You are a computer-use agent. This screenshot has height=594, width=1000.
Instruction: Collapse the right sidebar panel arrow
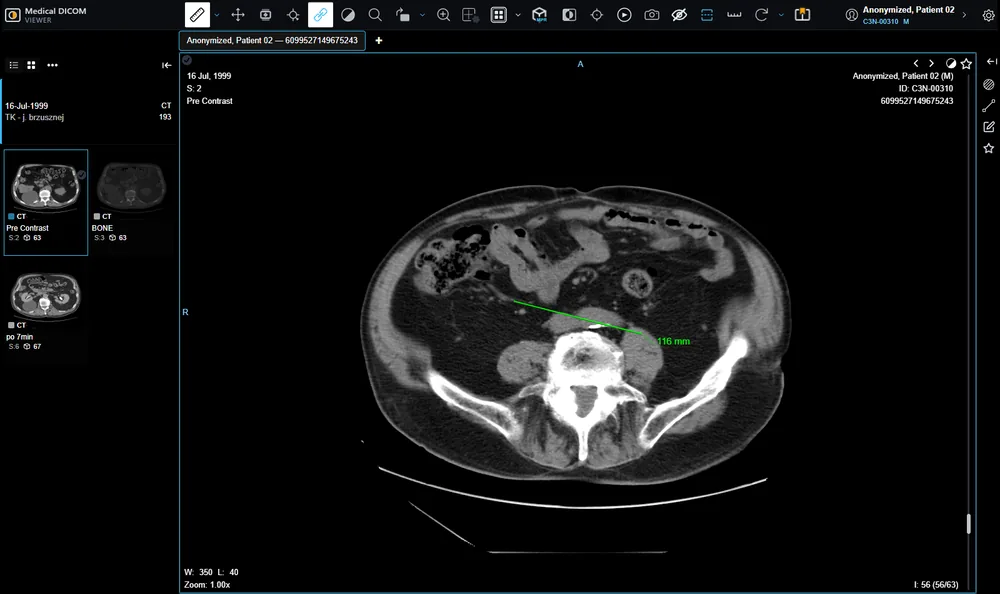pyautogui.click(x=991, y=61)
